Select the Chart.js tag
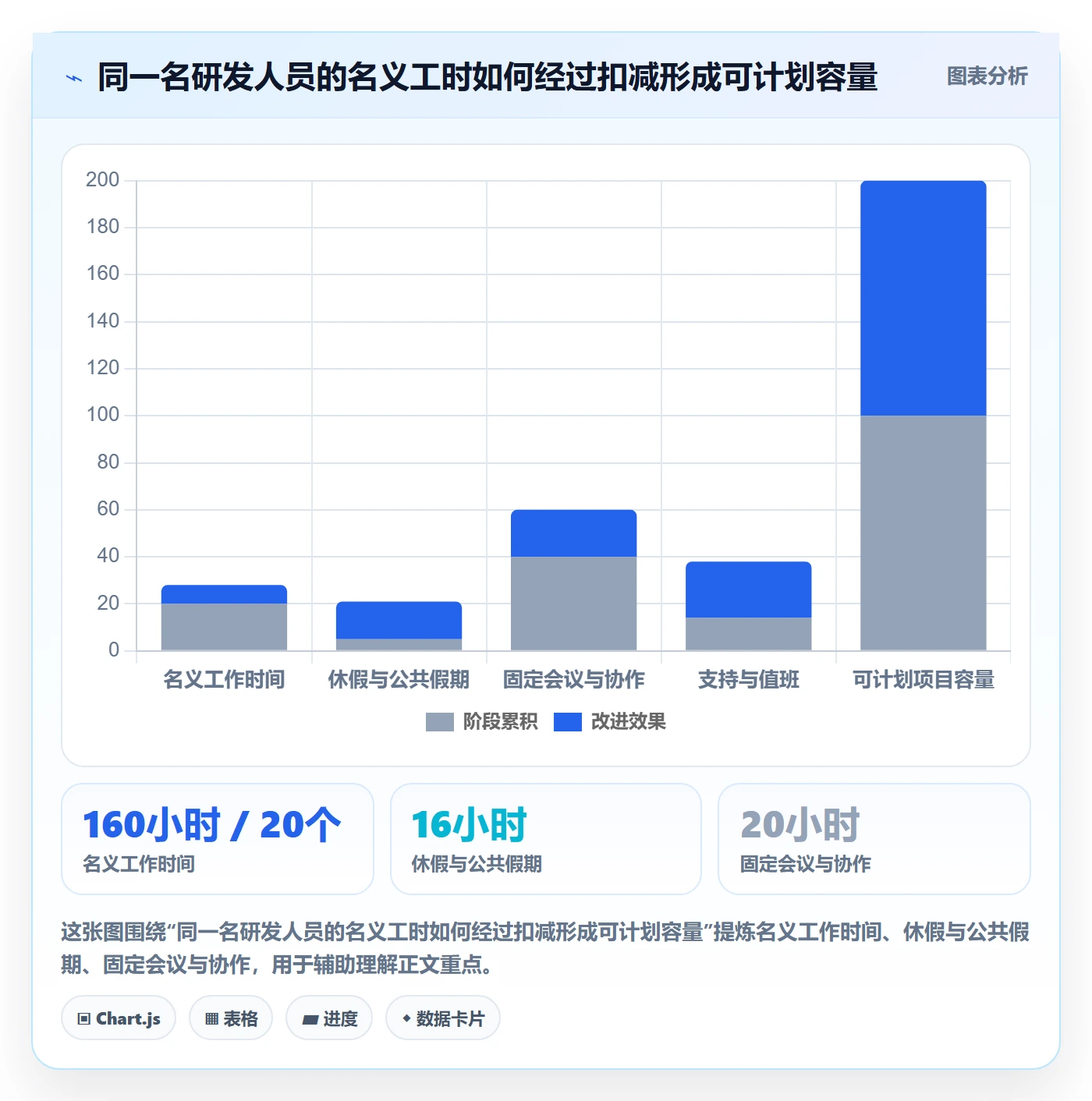The height and width of the screenshot is (1101, 1092). coord(119,1018)
